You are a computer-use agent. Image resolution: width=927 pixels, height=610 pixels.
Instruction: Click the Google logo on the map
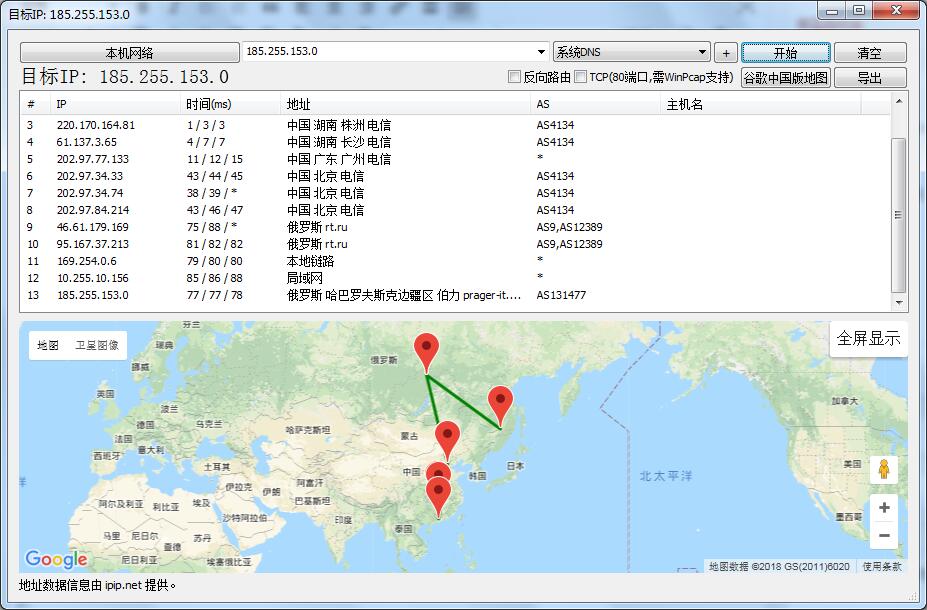[56, 559]
